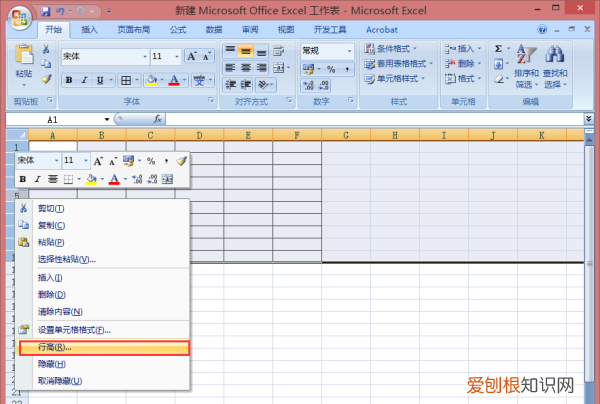Image resolution: width=600 pixels, height=404 pixels.
Task: Click the large Paste clipboard icon
Action: (24, 54)
